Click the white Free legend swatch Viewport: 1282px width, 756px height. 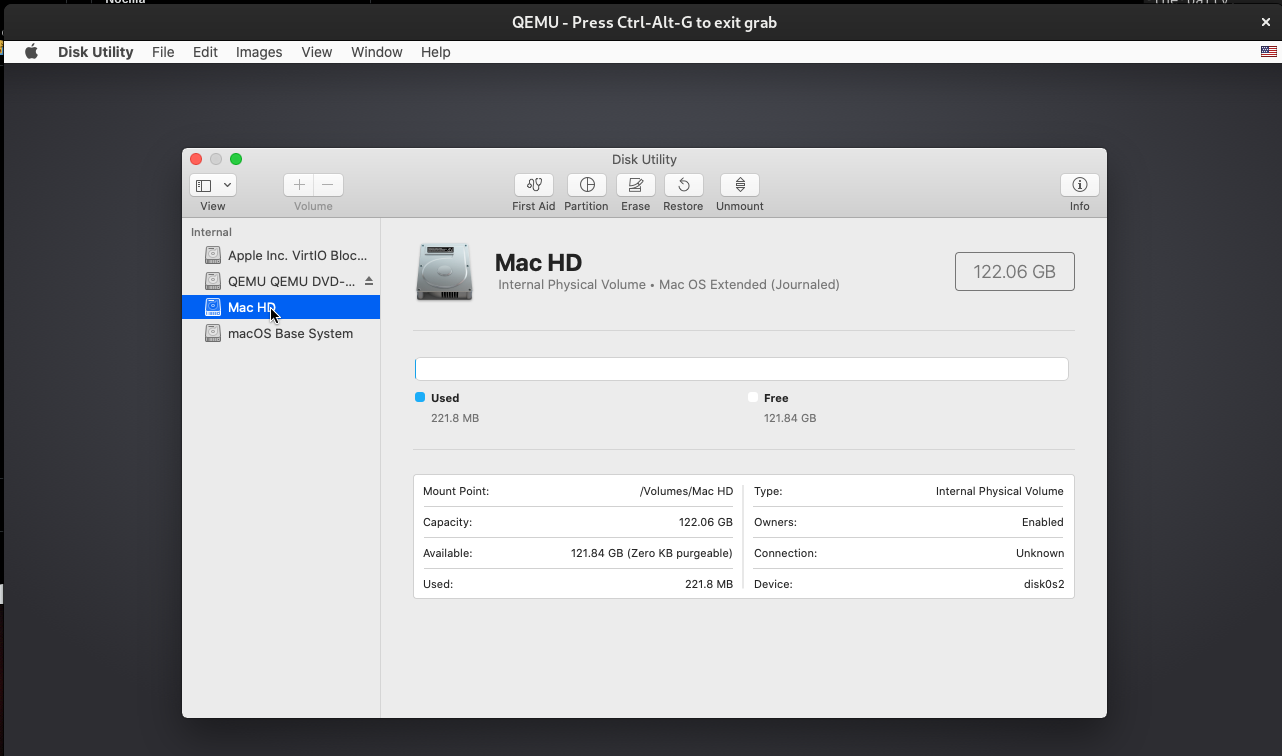pyautogui.click(x=753, y=397)
